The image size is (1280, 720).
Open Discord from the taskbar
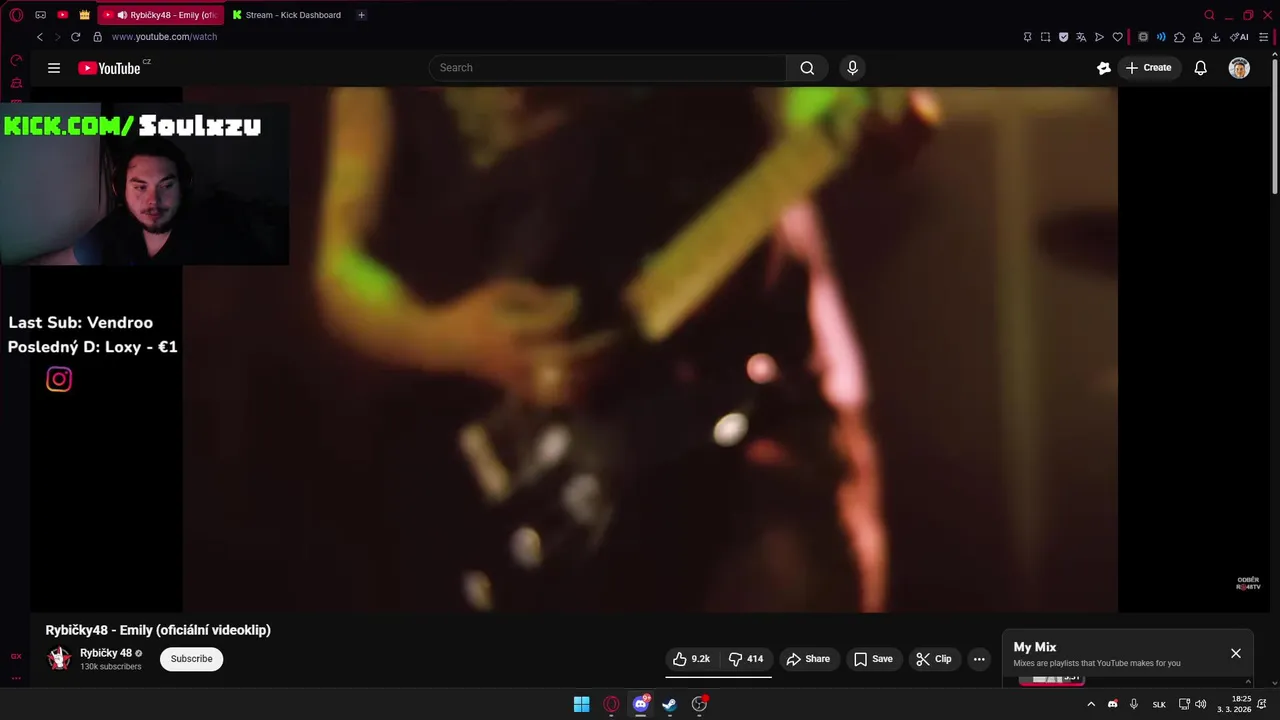[x=641, y=704]
